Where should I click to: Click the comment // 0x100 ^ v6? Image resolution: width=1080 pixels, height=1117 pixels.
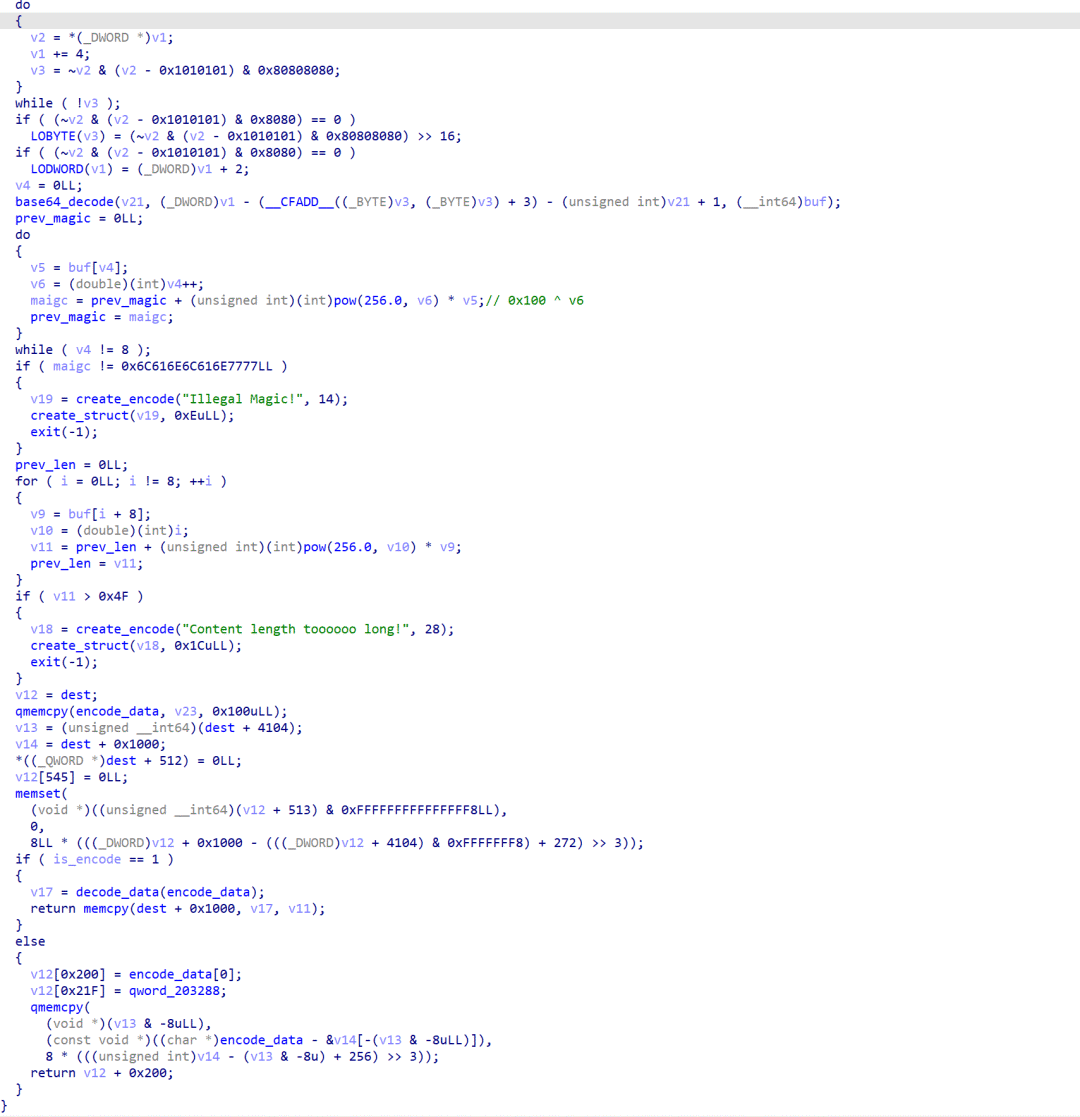(535, 301)
